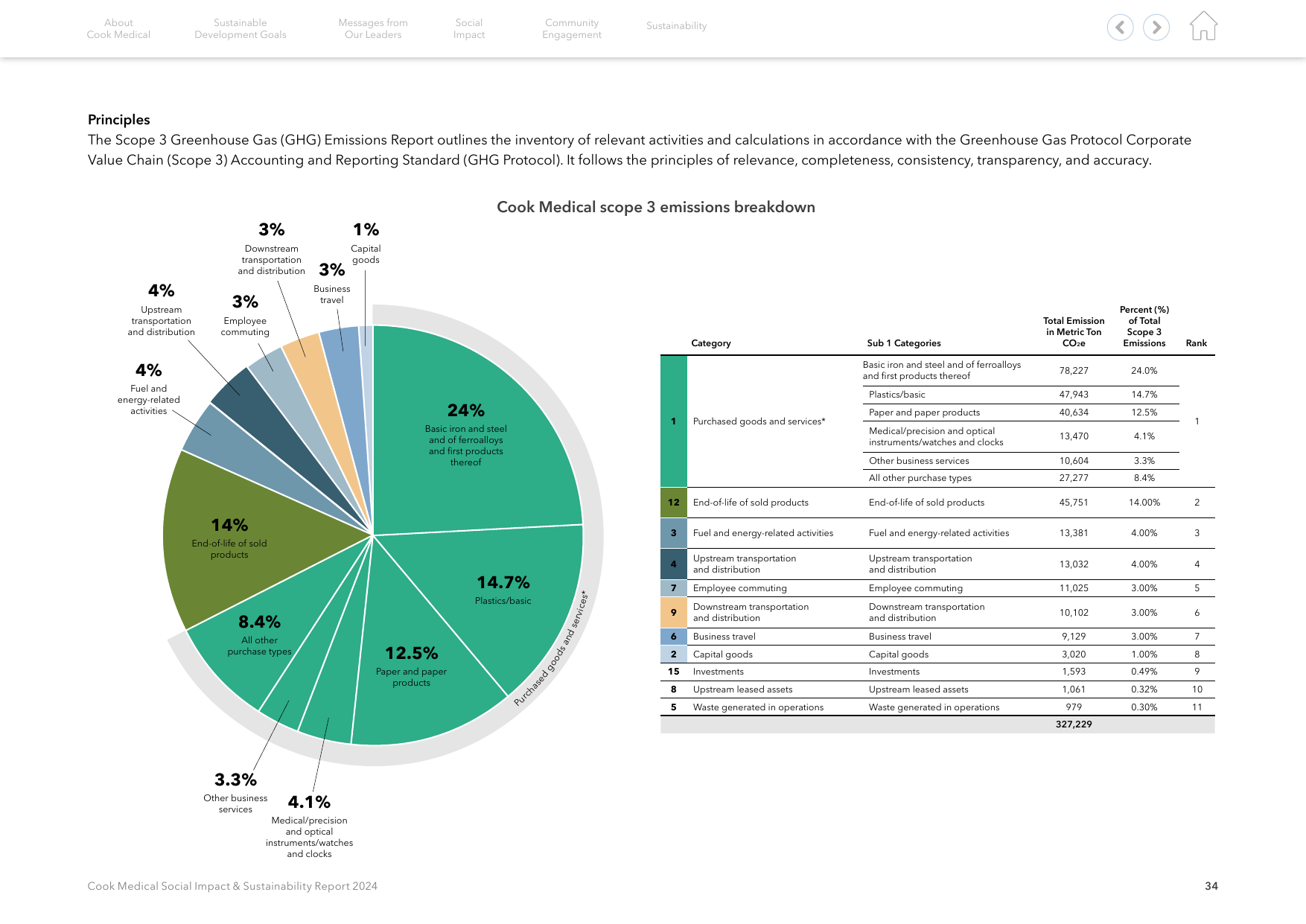Open the home icon
The width and height of the screenshot is (1306, 924).
tap(1203, 26)
